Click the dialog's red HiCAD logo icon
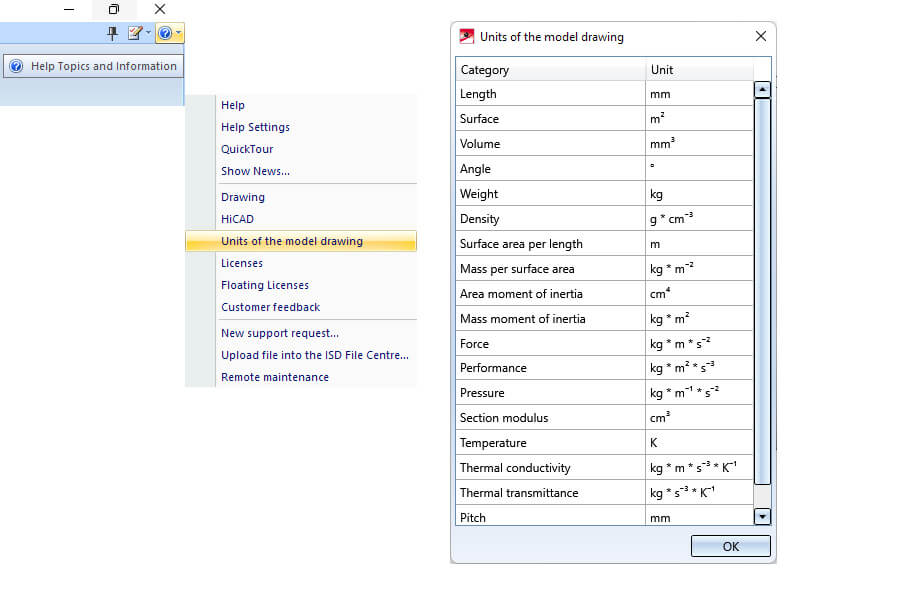 [467, 37]
